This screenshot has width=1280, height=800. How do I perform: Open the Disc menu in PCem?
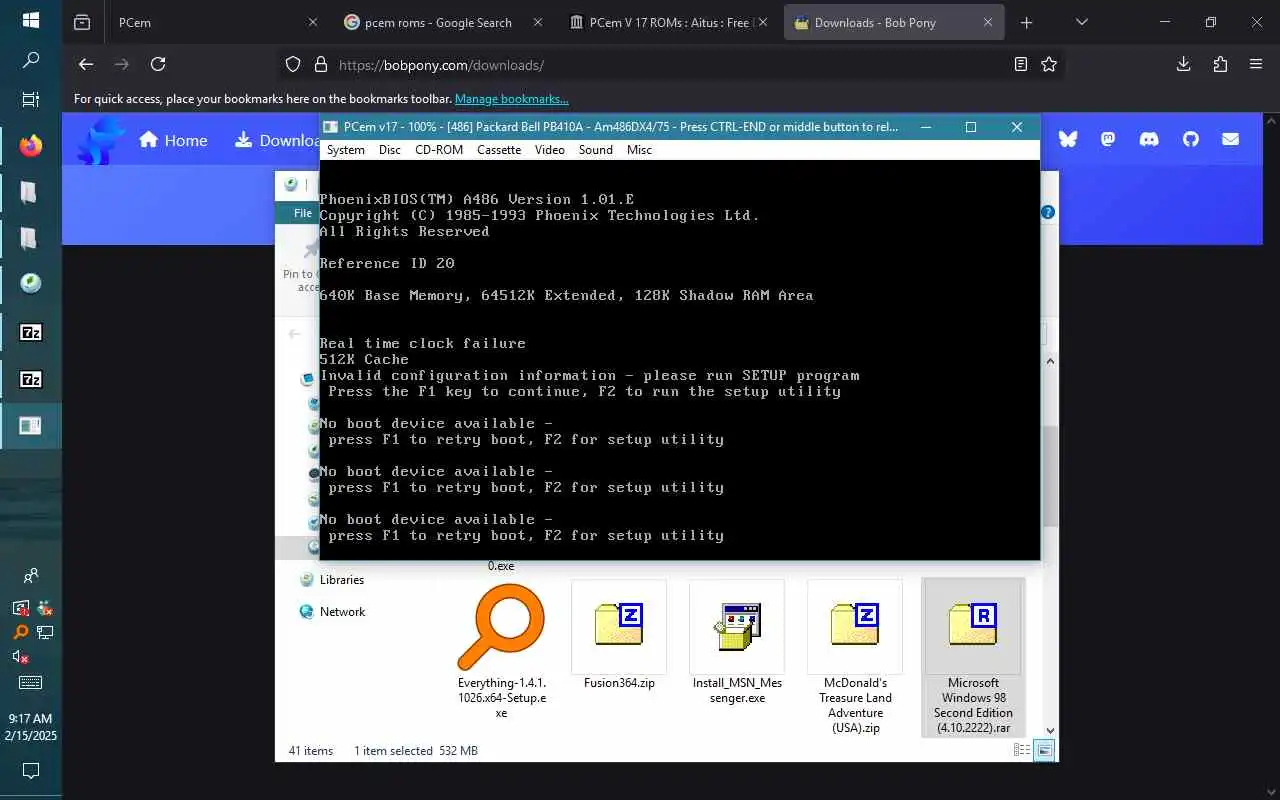(390, 150)
